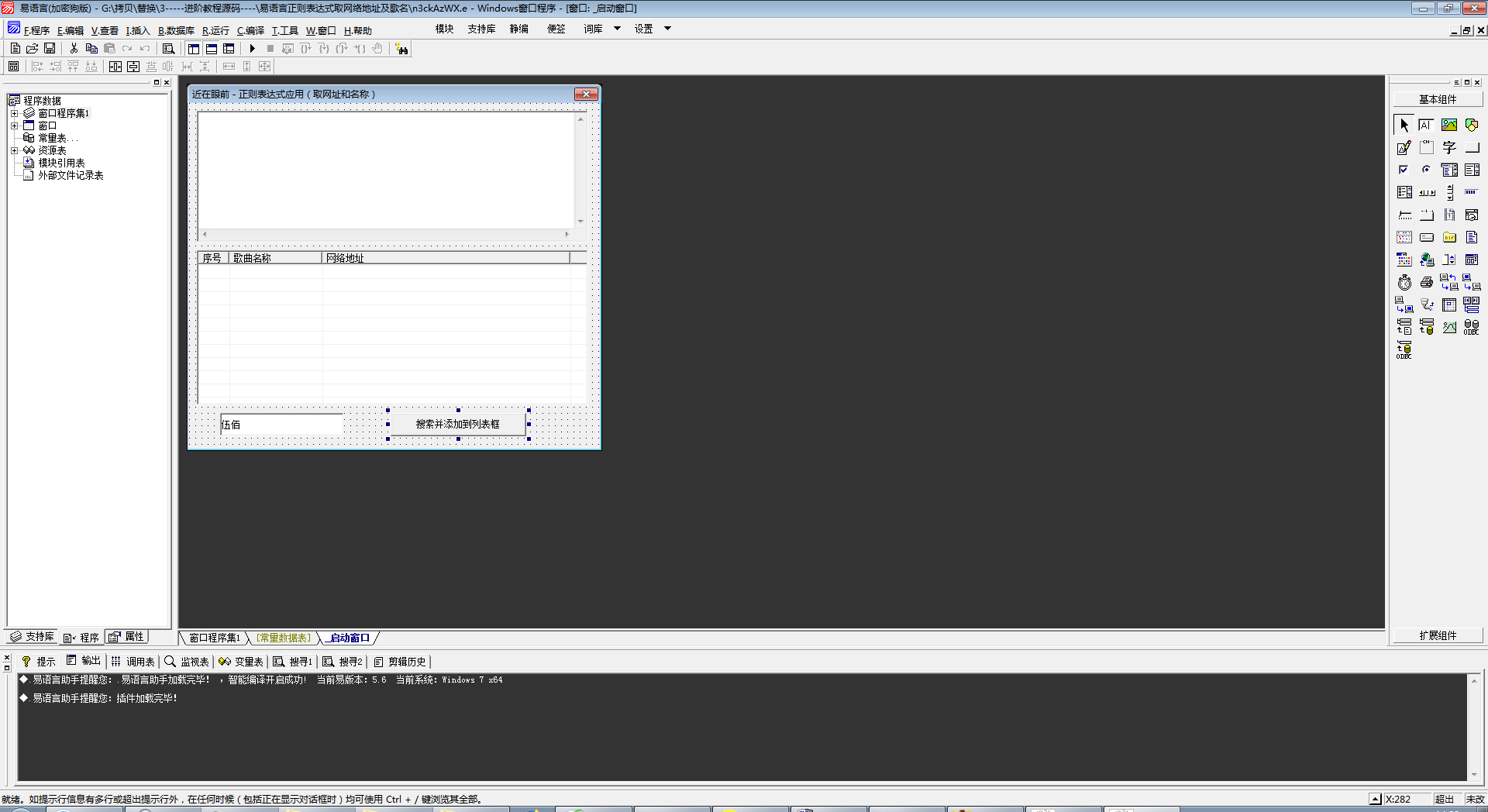Screen dimensions: 1488x812
Task: Click the Save file toolbar icon
Action: click(50, 49)
